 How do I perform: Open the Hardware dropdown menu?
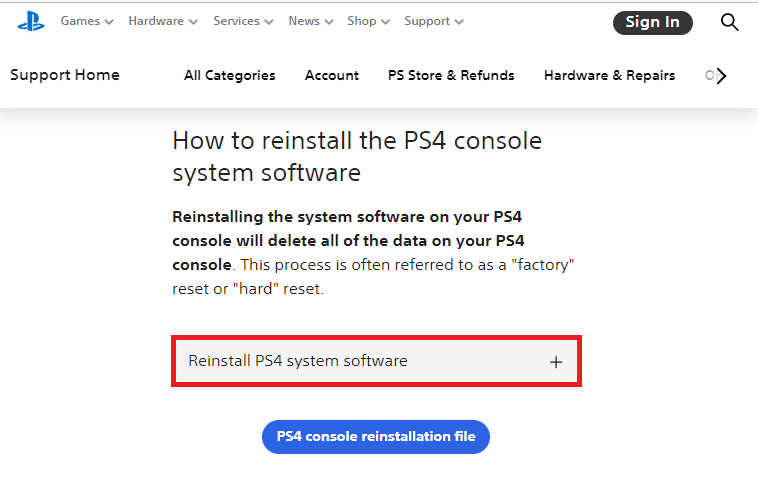(x=163, y=21)
